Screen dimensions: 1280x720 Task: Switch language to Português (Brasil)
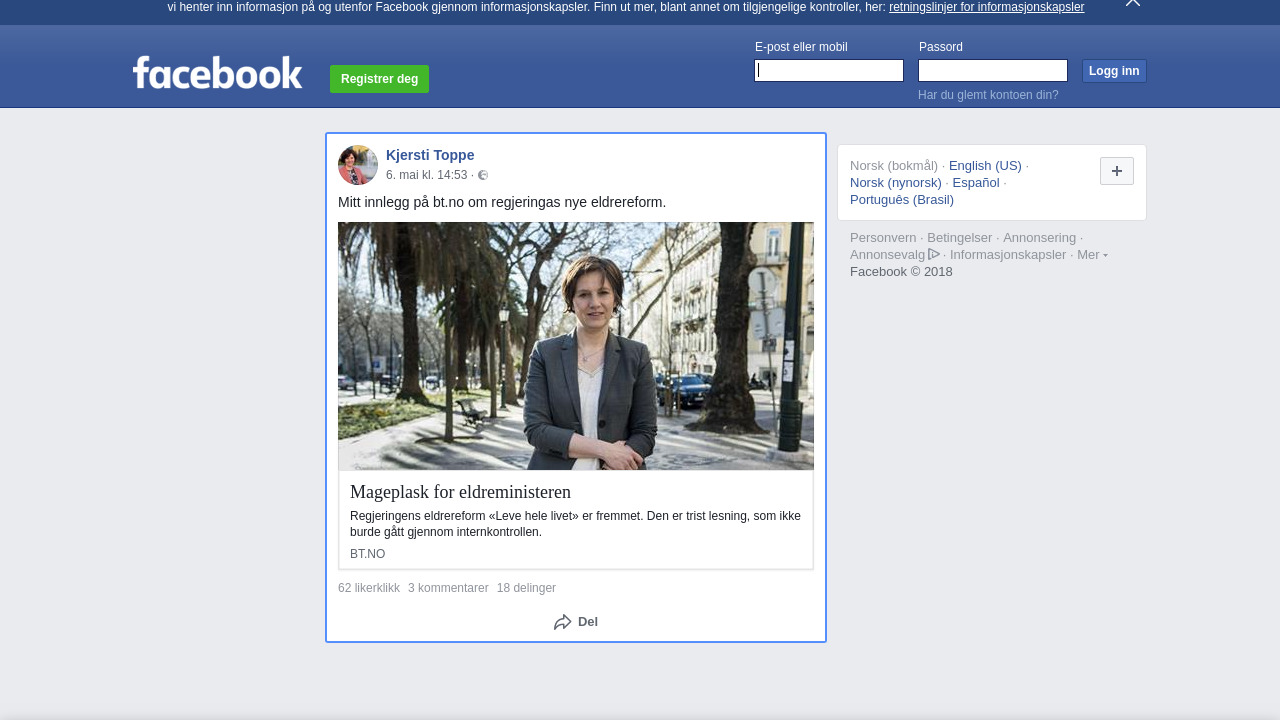tap(902, 200)
